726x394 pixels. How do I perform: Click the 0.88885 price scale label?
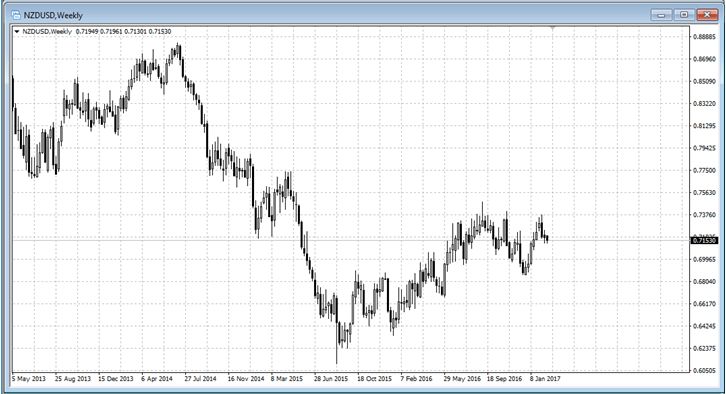pyautogui.click(x=704, y=37)
